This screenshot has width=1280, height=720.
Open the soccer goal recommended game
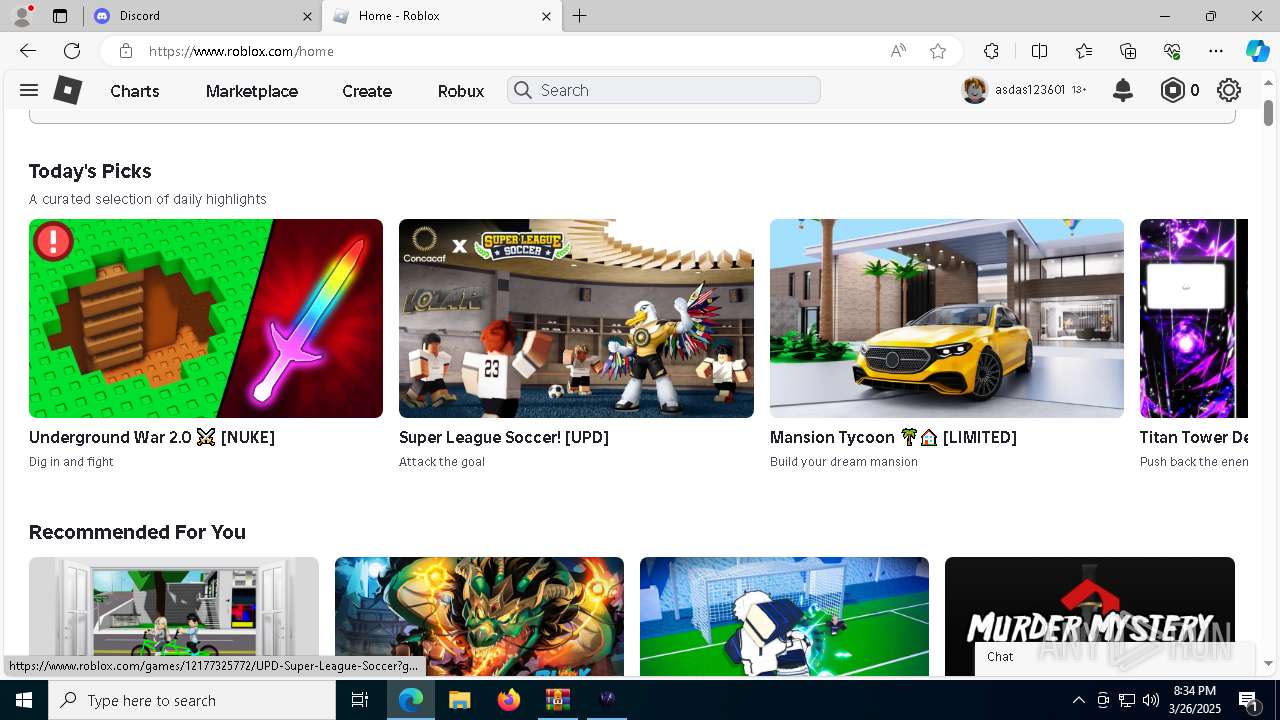pos(784,616)
